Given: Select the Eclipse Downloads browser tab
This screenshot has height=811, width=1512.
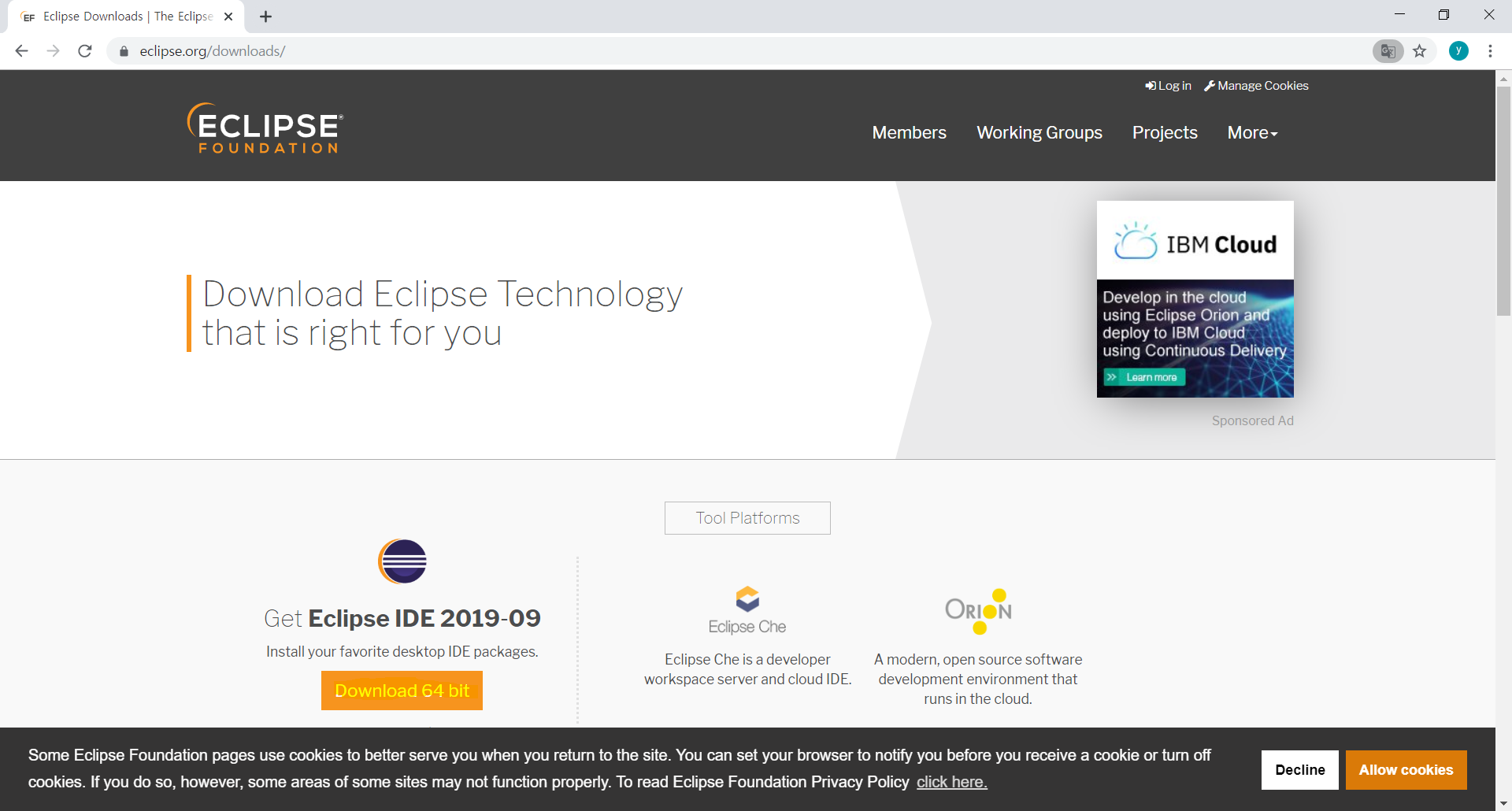Looking at the screenshot, I should coord(126,17).
